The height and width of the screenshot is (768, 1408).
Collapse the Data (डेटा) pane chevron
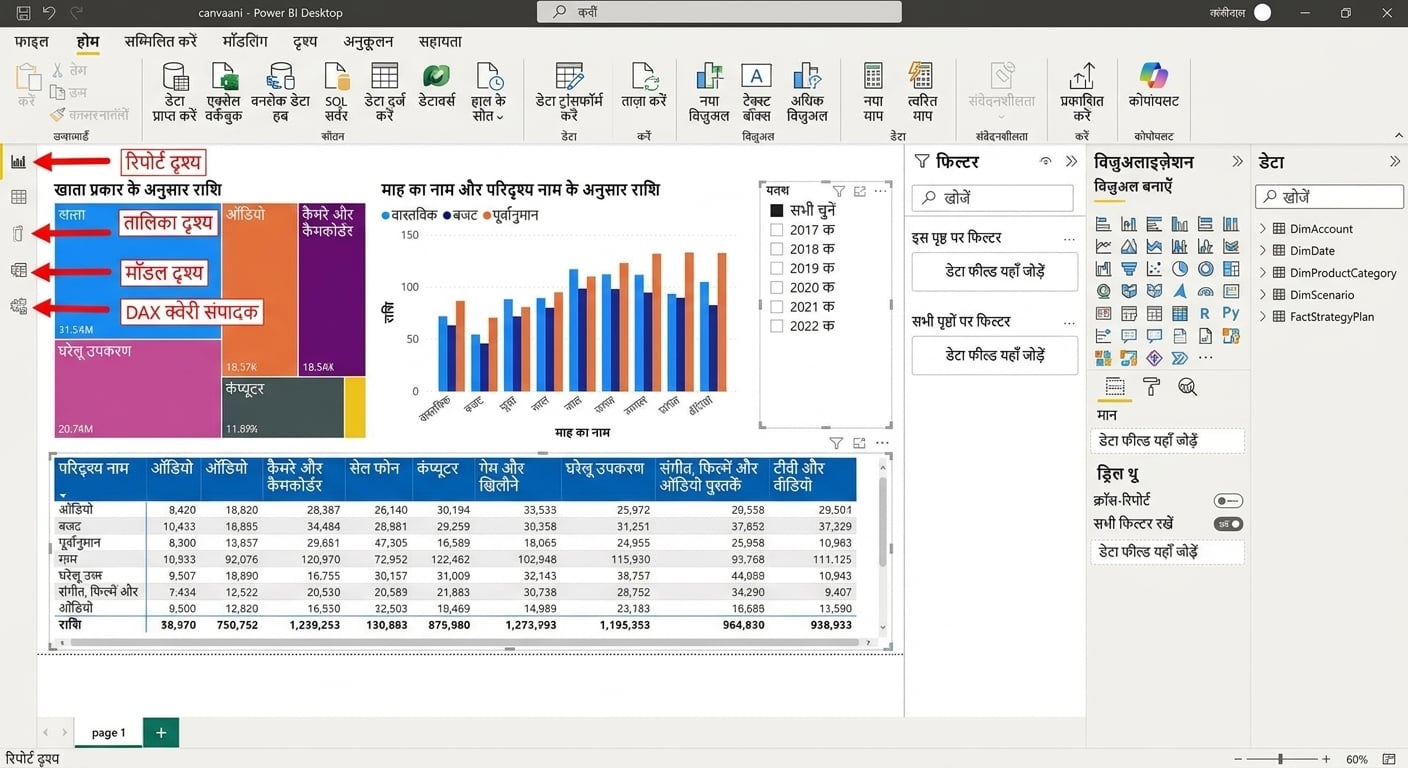coord(1395,161)
